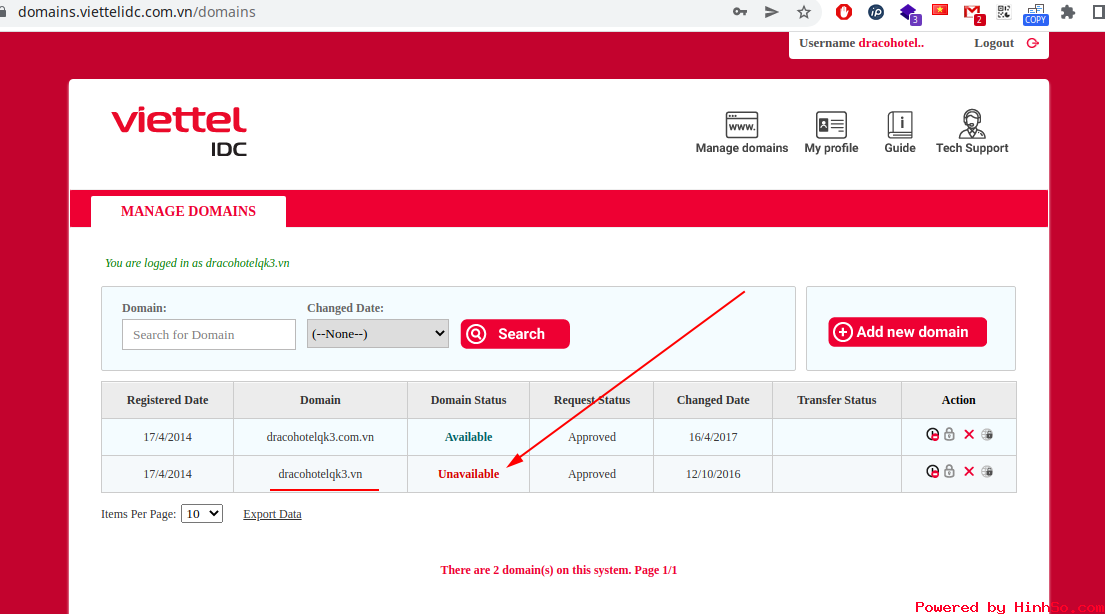Open the Tech Support menu label

[x=972, y=148]
